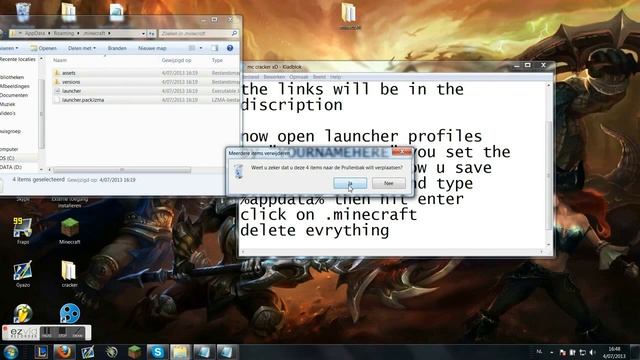This screenshot has width=640, height=360.
Task: Open Beeld menu in Kladblok
Action: click(319, 77)
